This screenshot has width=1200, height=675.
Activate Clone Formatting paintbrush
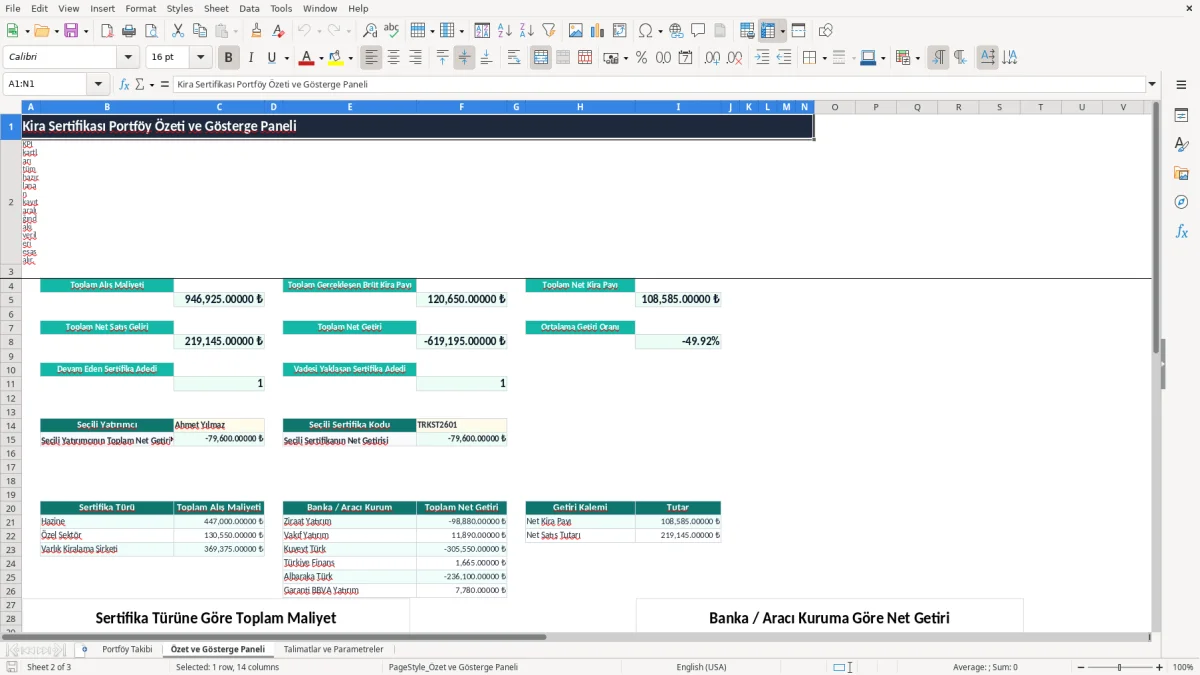tap(257, 31)
